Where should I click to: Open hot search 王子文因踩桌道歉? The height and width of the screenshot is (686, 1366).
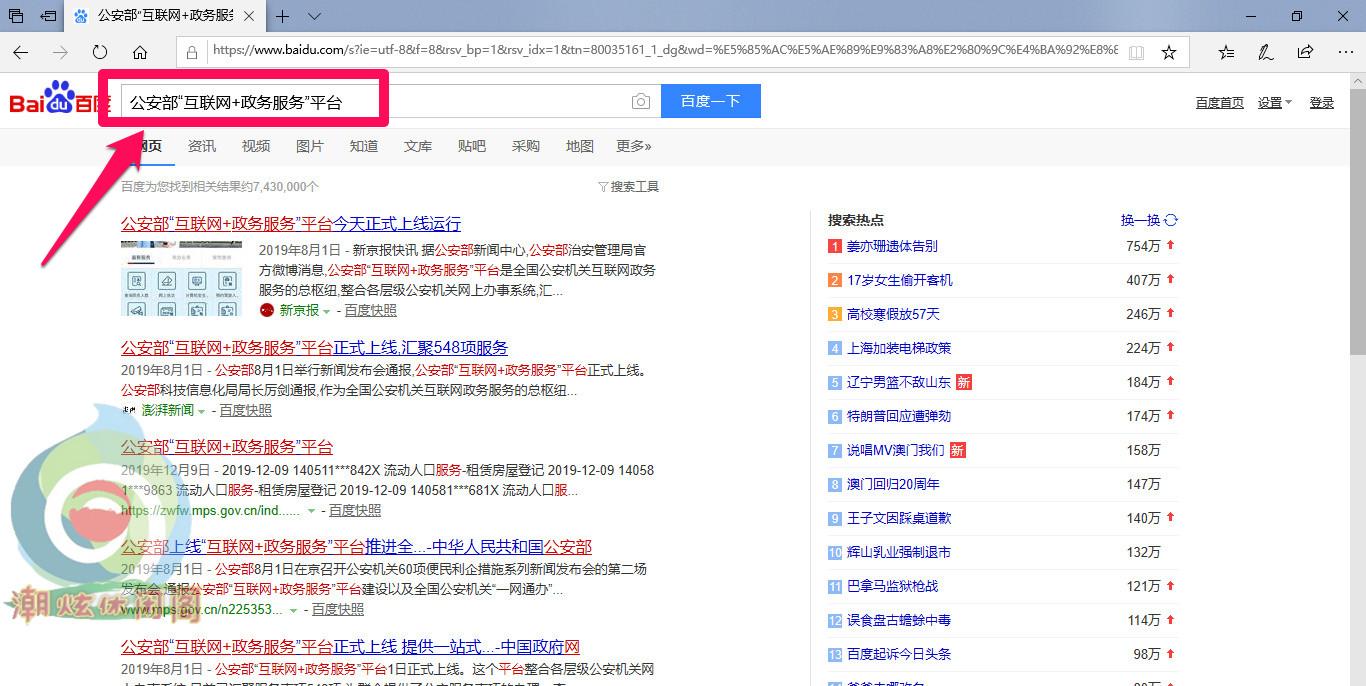(x=899, y=518)
